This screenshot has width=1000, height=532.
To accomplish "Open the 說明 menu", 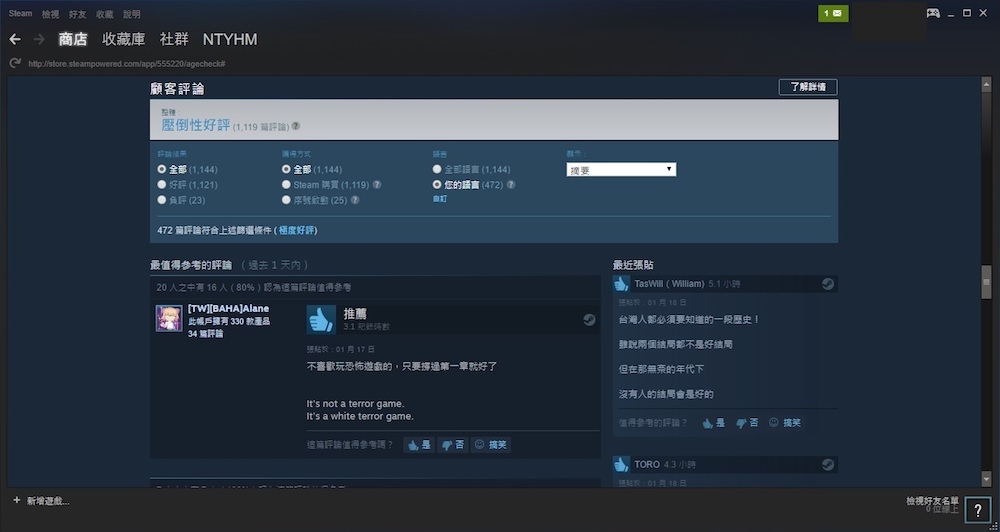I will (x=132, y=14).
